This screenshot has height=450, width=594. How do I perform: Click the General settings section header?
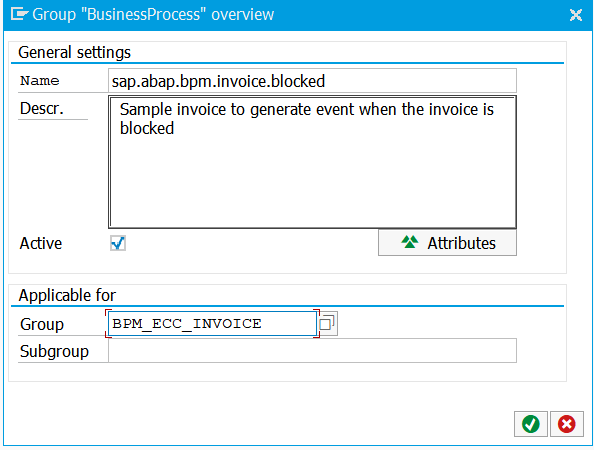74,52
